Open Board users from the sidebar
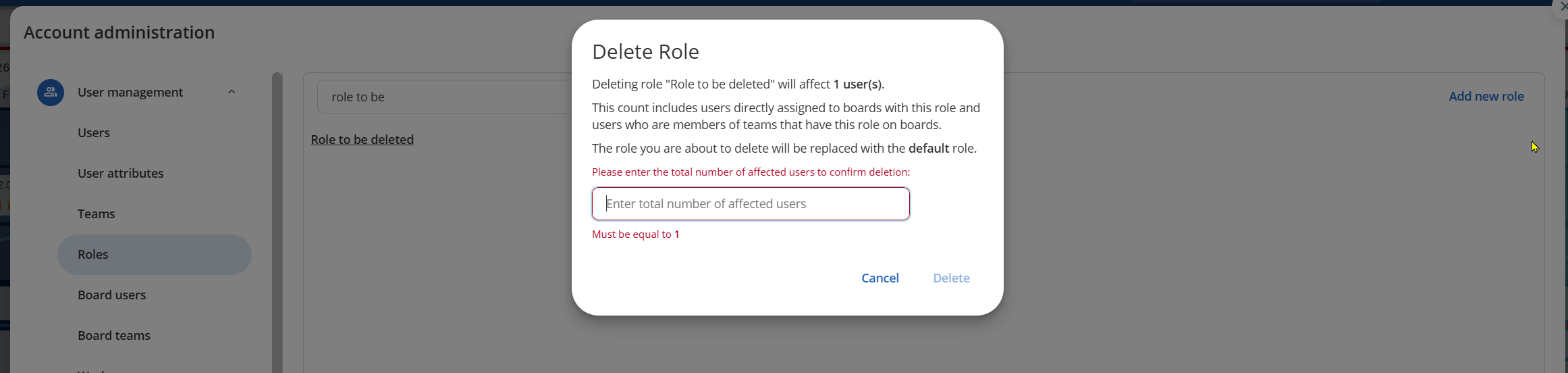This screenshot has height=373, width=1568. click(x=112, y=295)
